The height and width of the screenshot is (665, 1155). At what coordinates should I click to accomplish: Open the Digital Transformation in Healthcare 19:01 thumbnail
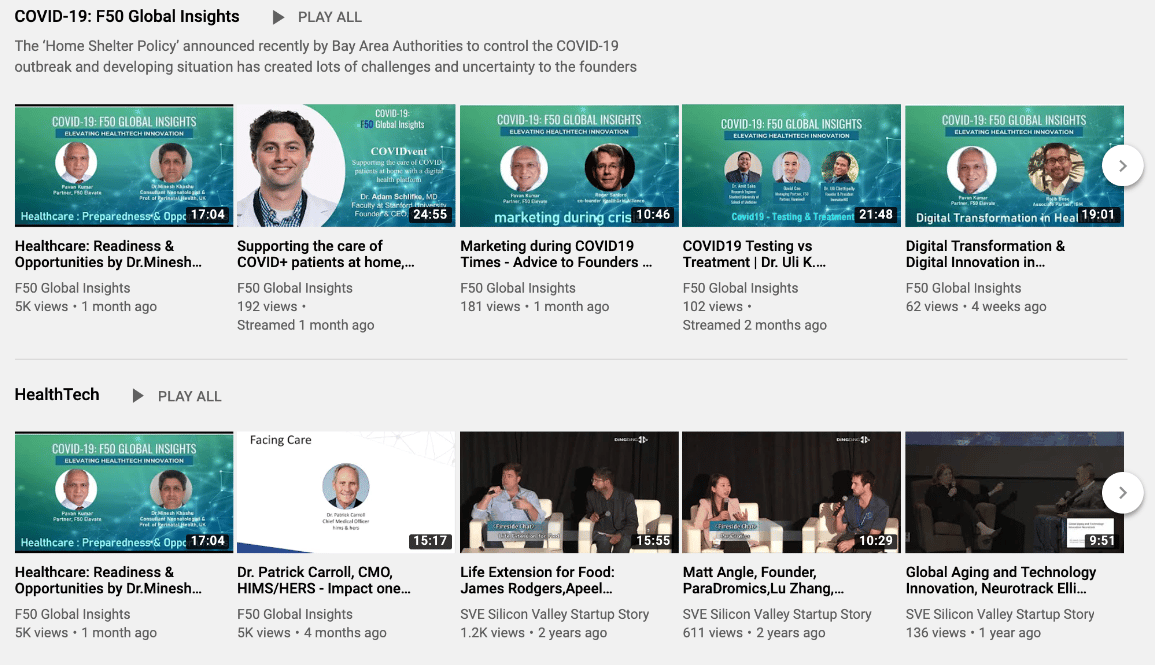tap(1014, 166)
